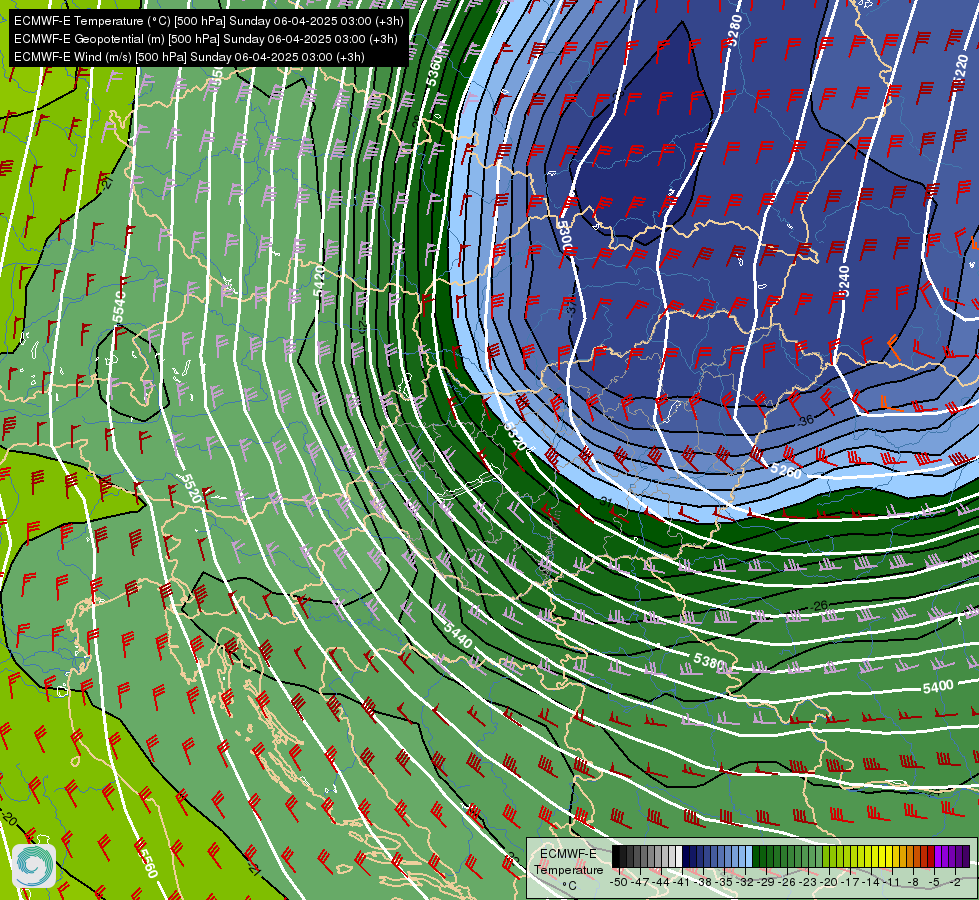Image resolution: width=979 pixels, height=900 pixels.
Task: Click the -20 isotherm label on the map
Action: [x=9, y=818]
